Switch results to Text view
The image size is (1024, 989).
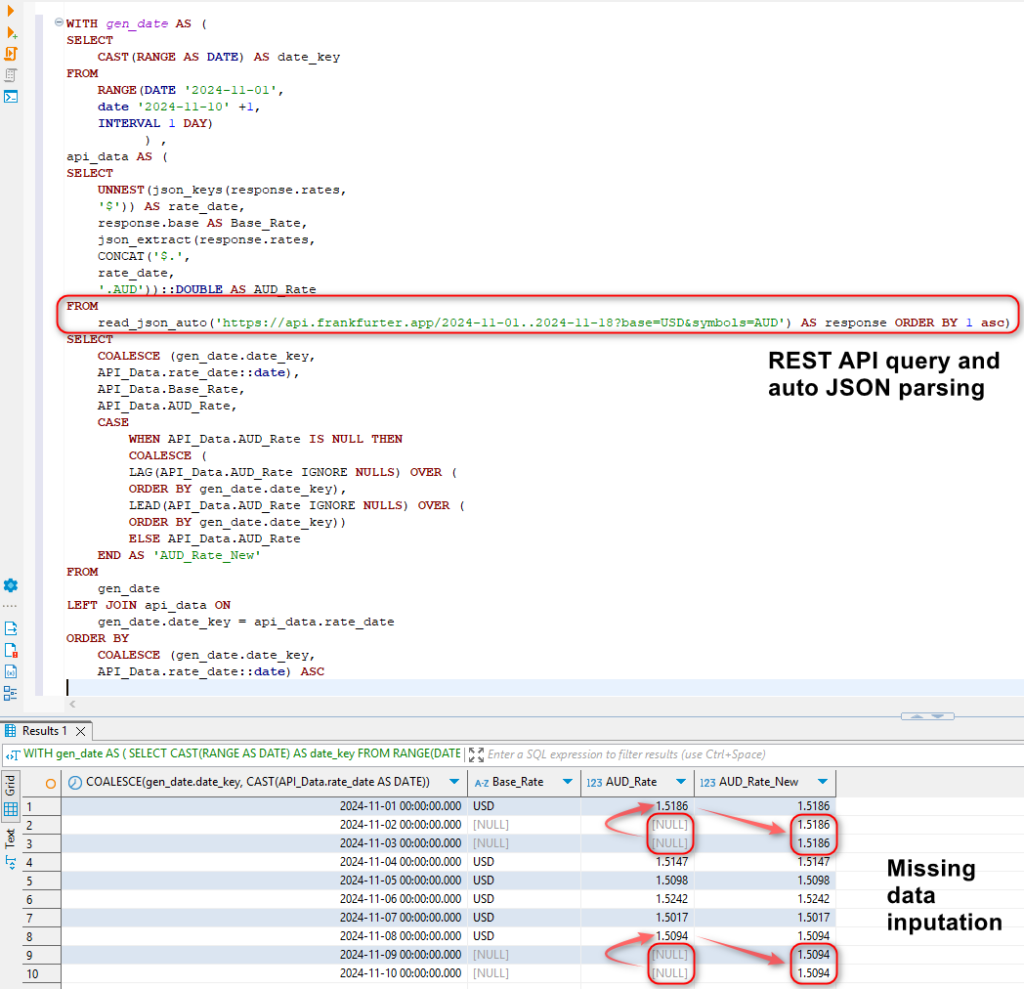point(9,845)
